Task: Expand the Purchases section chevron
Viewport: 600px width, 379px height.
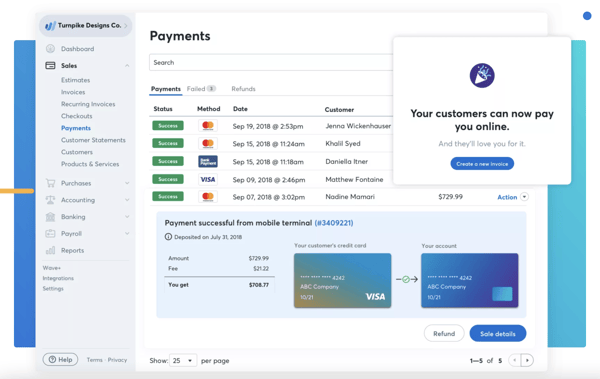Action: point(127,183)
